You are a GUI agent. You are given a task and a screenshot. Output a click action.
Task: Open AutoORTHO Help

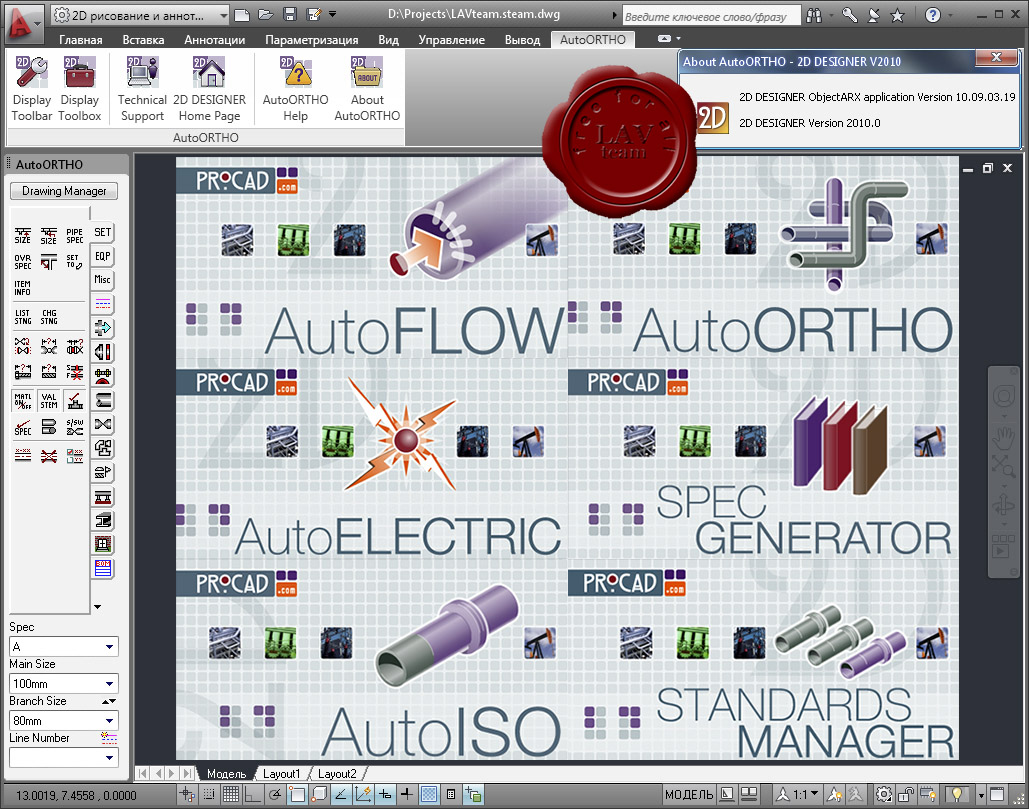coord(295,89)
